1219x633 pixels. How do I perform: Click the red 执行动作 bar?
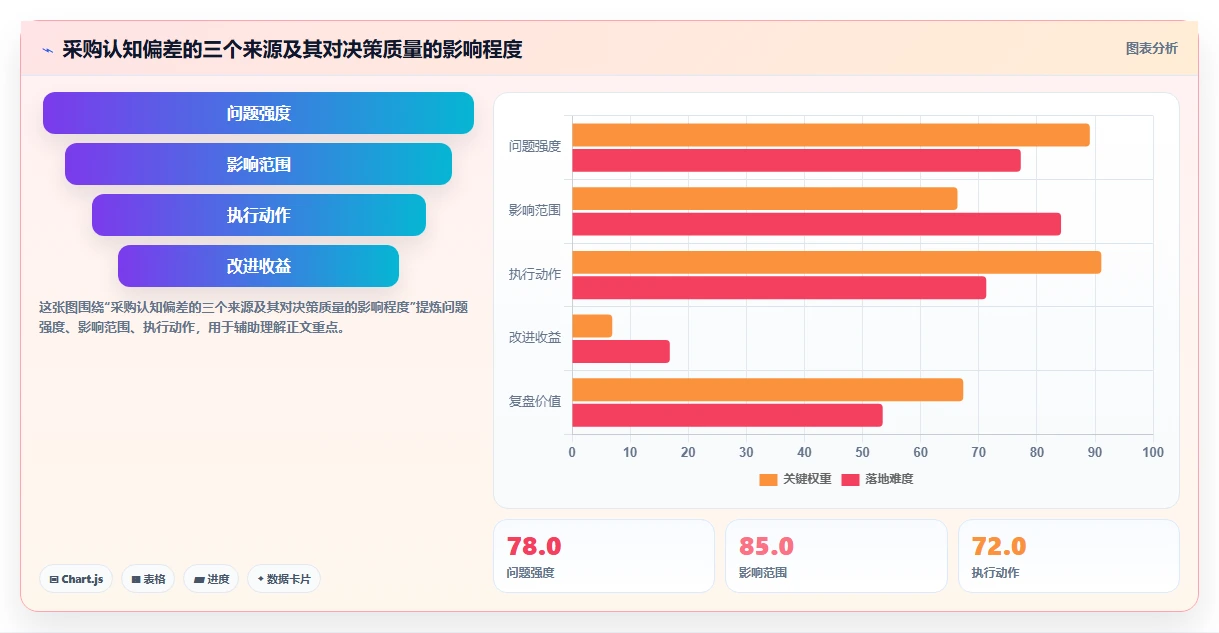pos(779,288)
